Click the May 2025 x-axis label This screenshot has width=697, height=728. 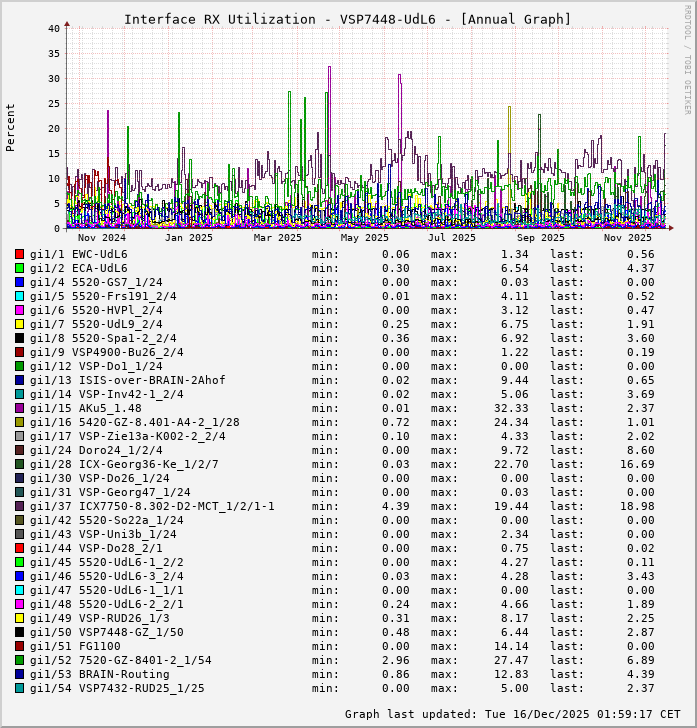364,238
